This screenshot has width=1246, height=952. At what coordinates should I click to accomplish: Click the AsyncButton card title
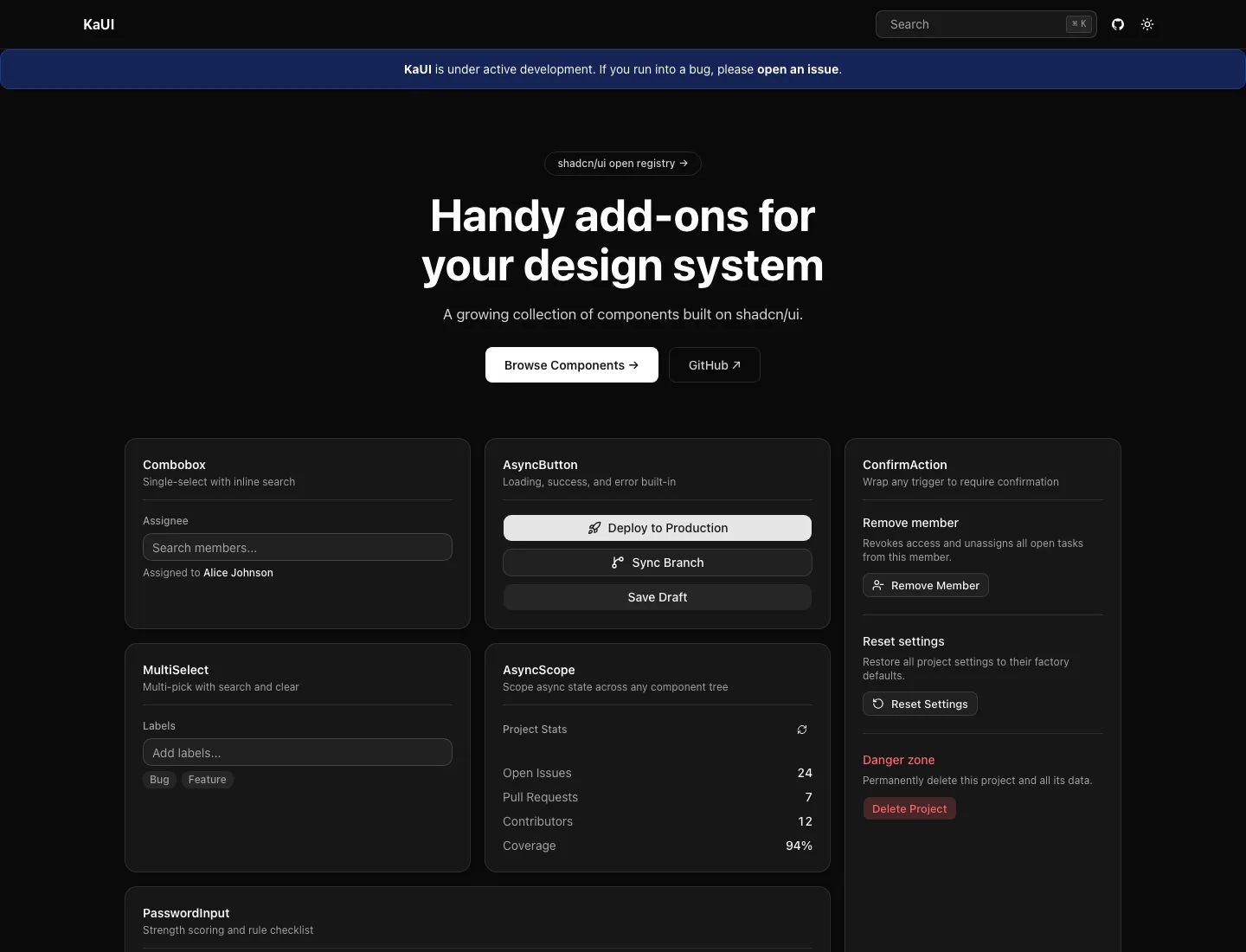click(x=540, y=465)
